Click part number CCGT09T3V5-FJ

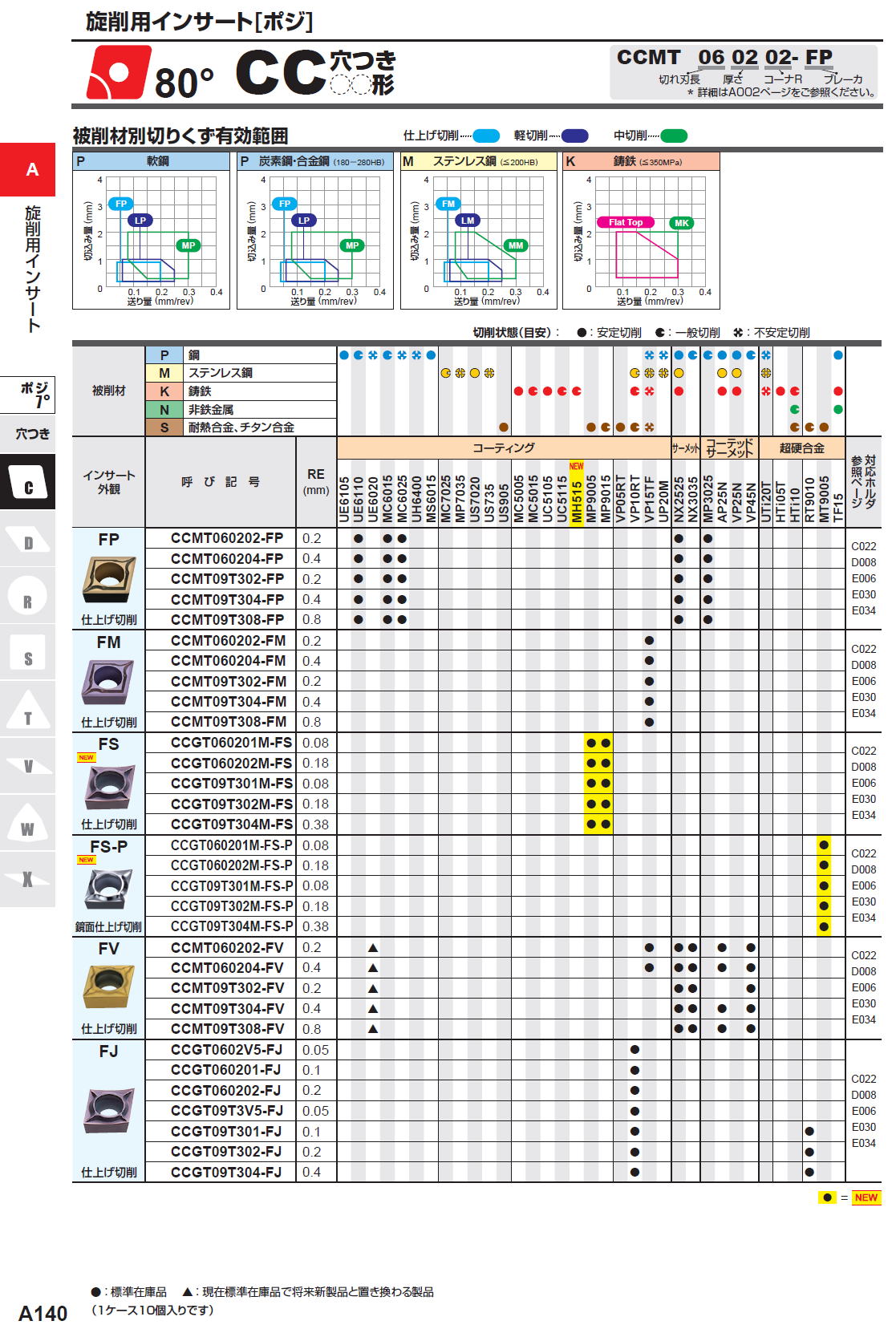pyautogui.click(x=227, y=1111)
